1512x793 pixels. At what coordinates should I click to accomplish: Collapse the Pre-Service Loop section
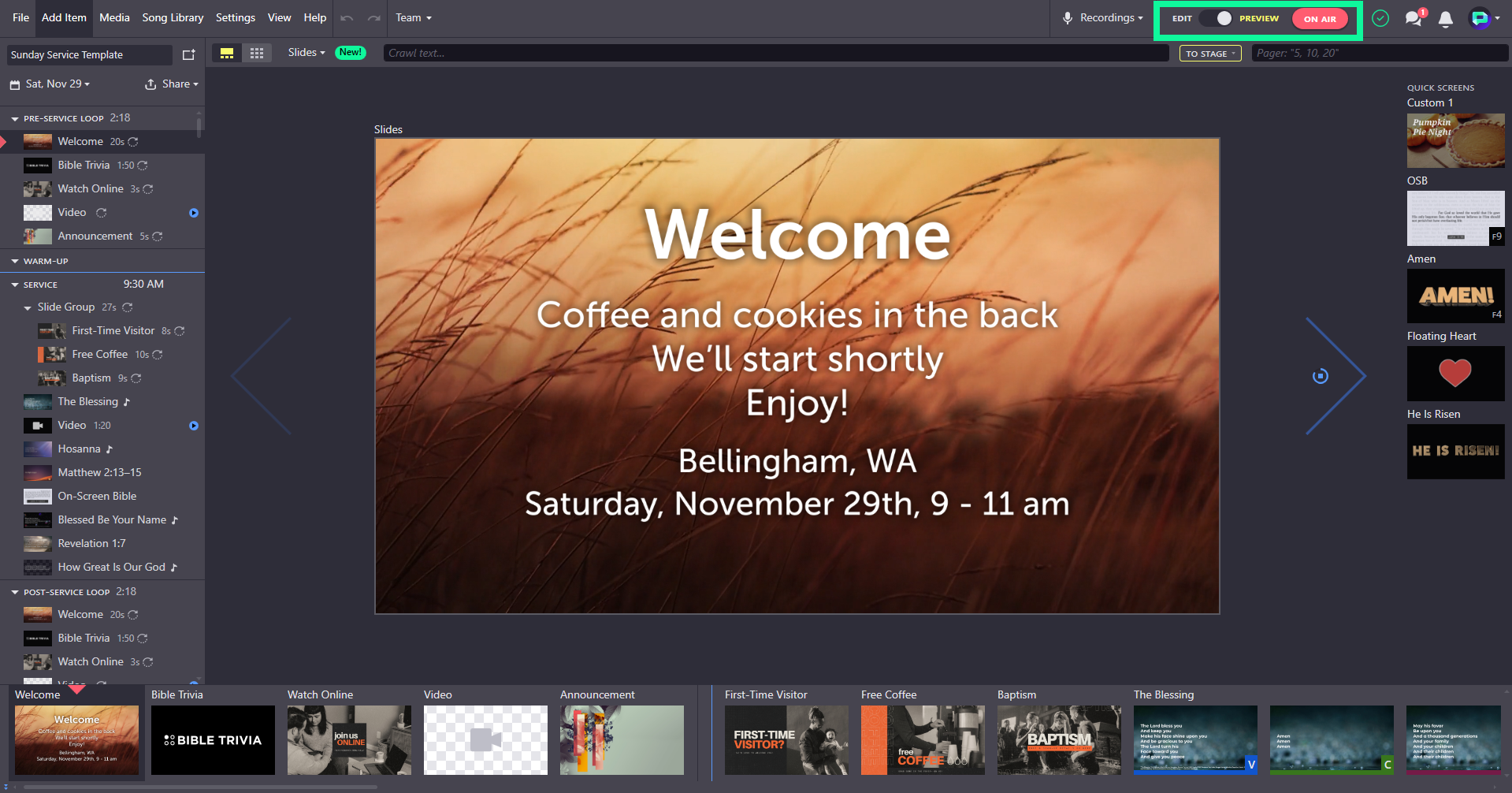coord(15,118)
